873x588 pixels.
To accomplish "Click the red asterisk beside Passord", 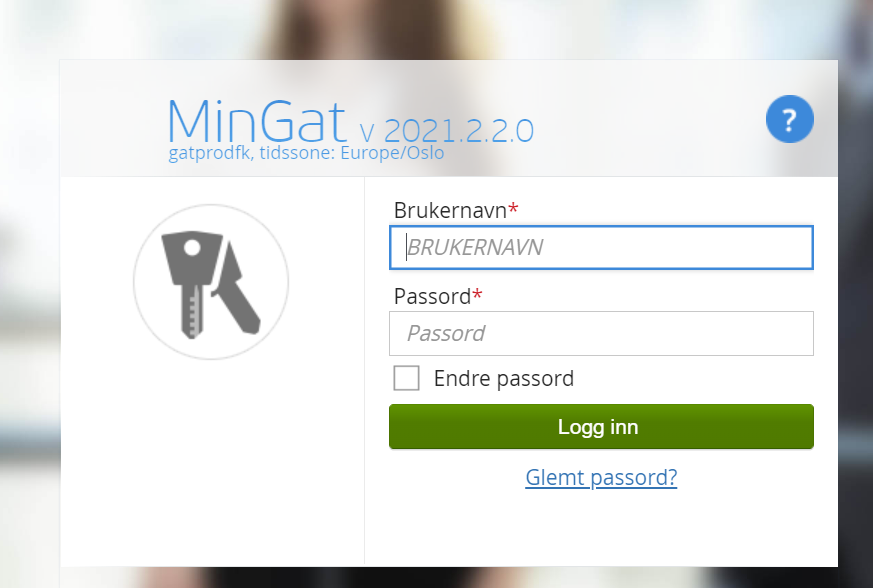I will pyautogui.click(x=477, y=295).
